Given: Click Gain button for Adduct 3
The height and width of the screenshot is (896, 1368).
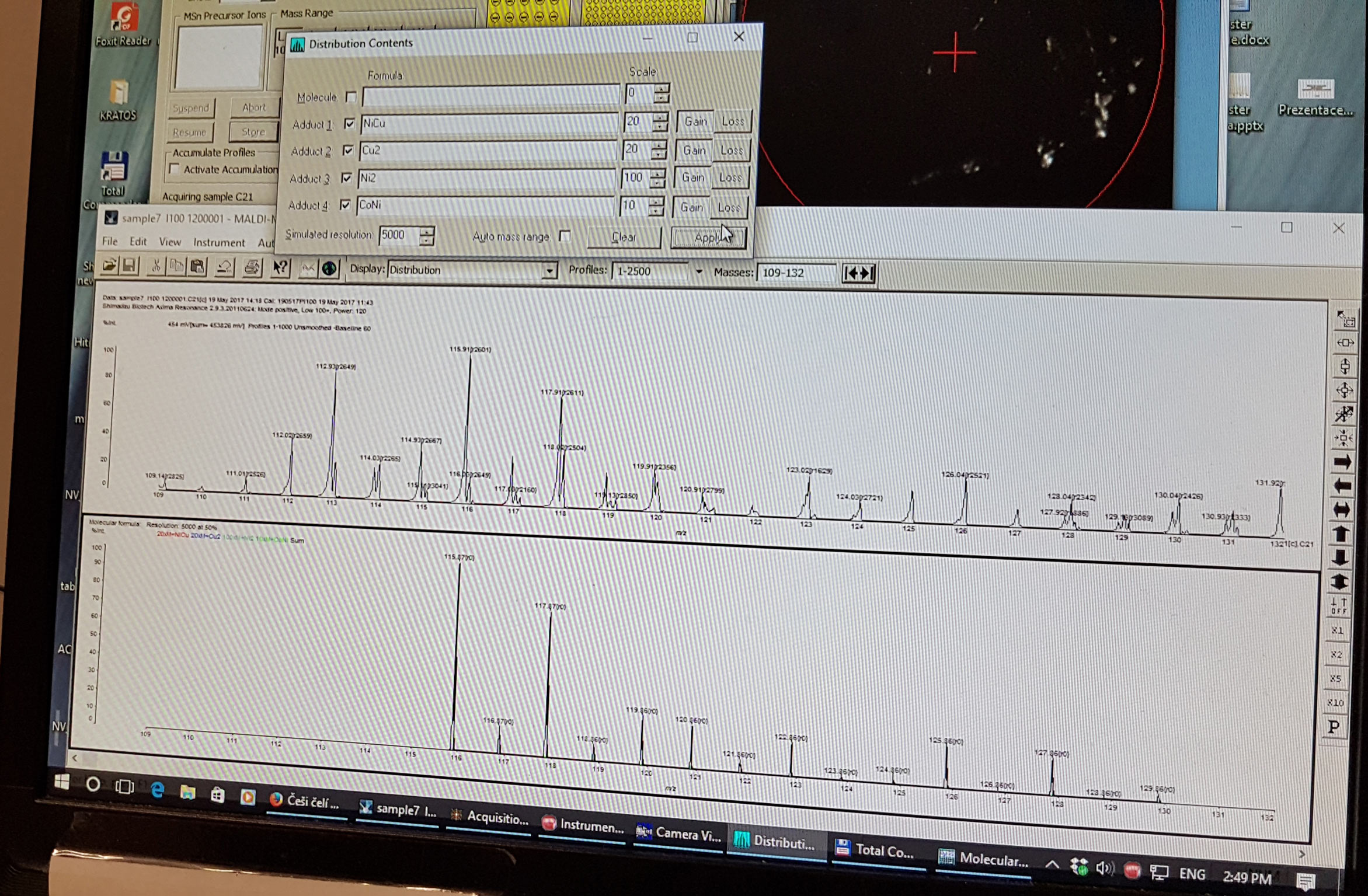Looking at the screenshot, I should pos(693,177).
